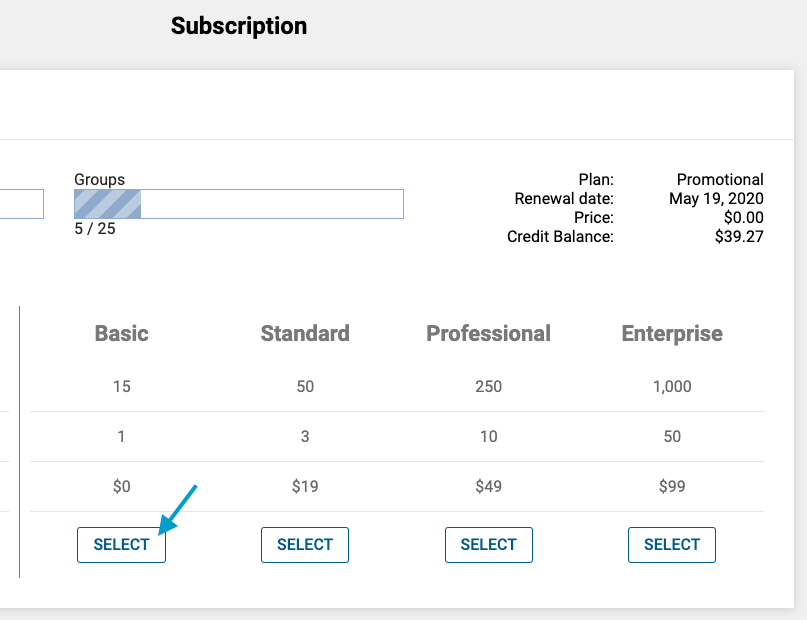This screenshot has width=807, height=620.
Task: Click the $19 price under Standard
Action: click(x=304, y=486)
